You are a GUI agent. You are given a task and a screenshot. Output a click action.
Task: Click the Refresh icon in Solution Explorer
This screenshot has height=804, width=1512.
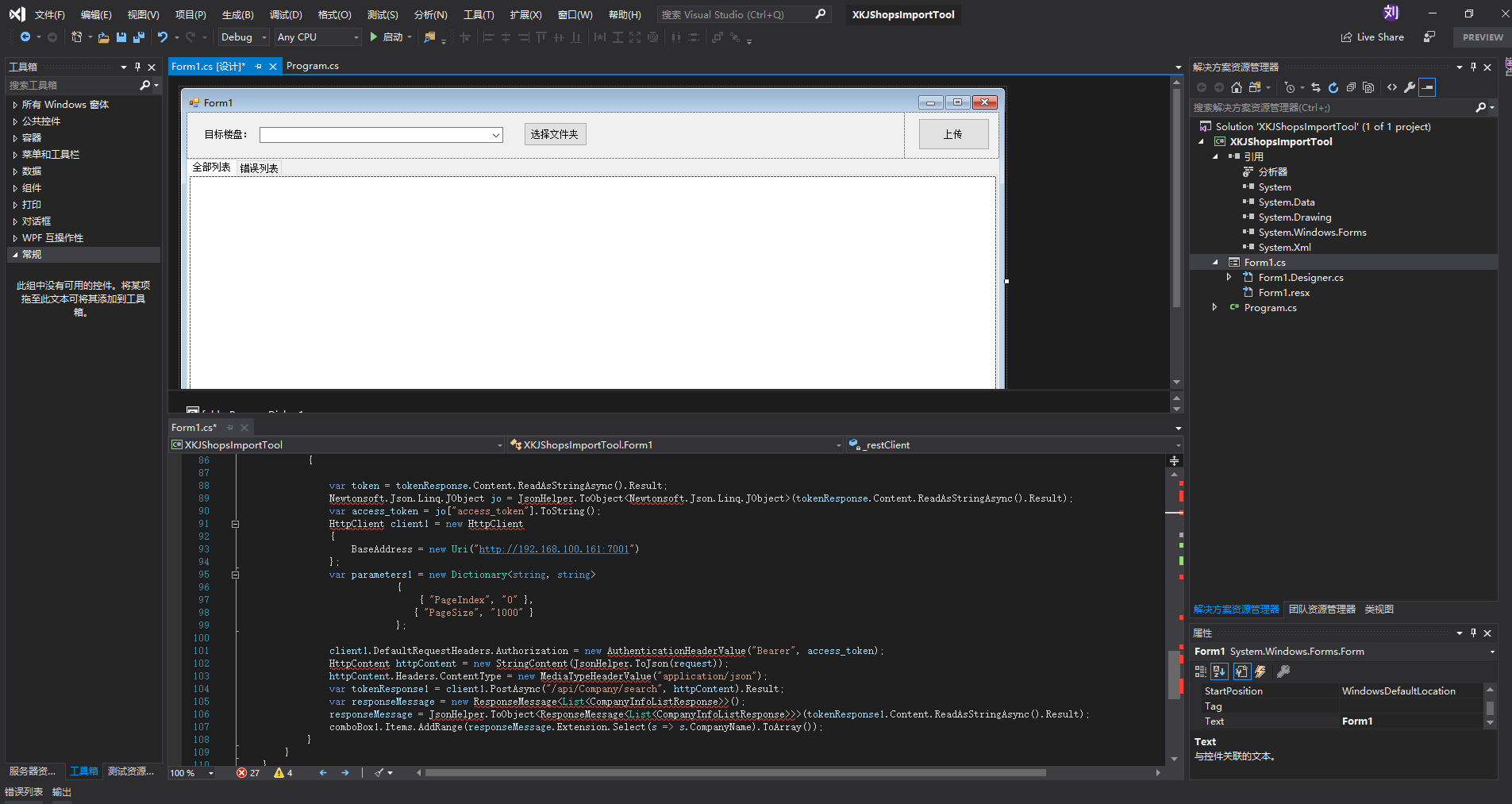tap(1333, 87)
